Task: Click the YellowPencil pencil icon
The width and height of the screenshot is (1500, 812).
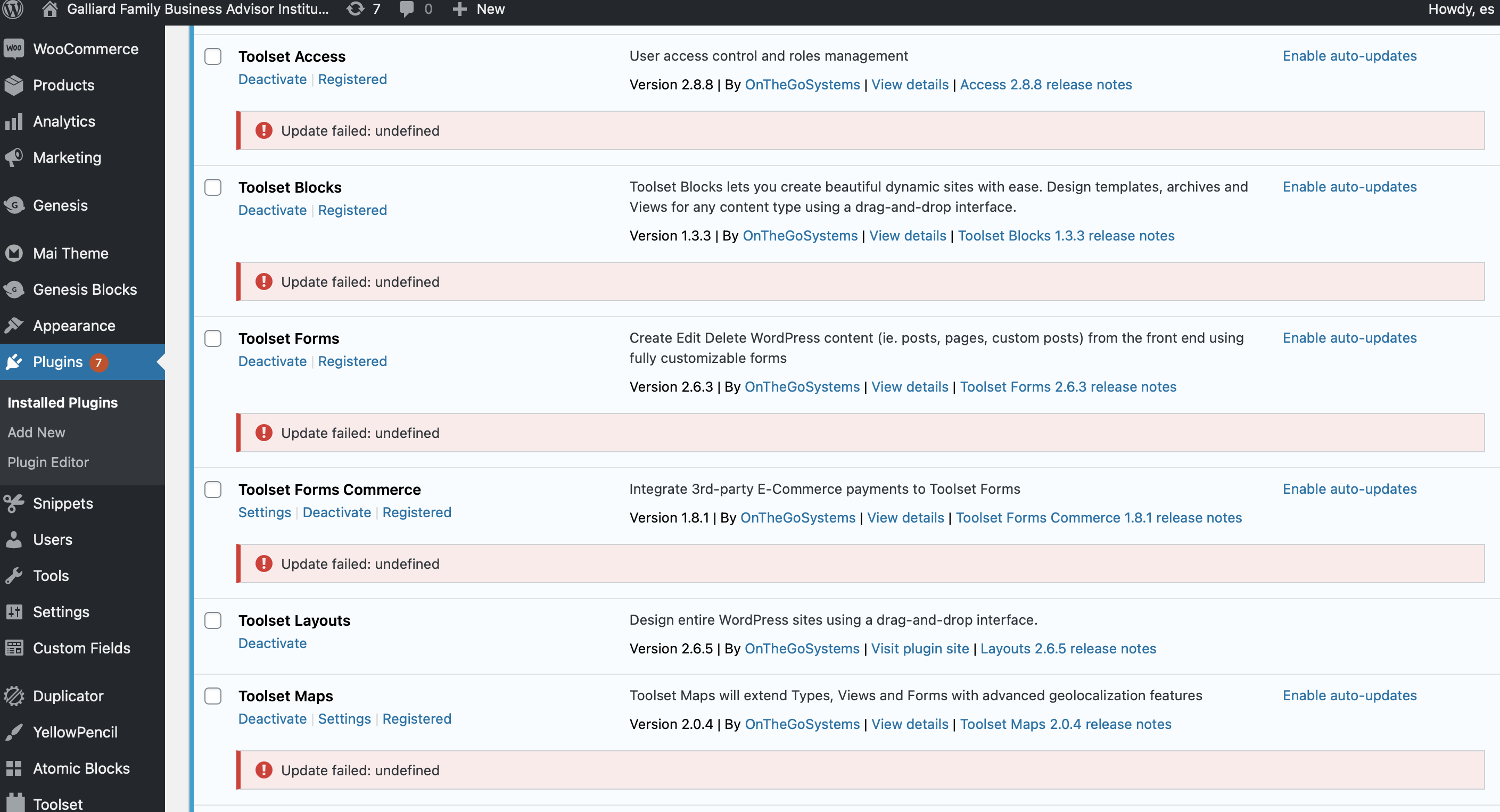Action: pyautogui.click(x=14, y=731)
